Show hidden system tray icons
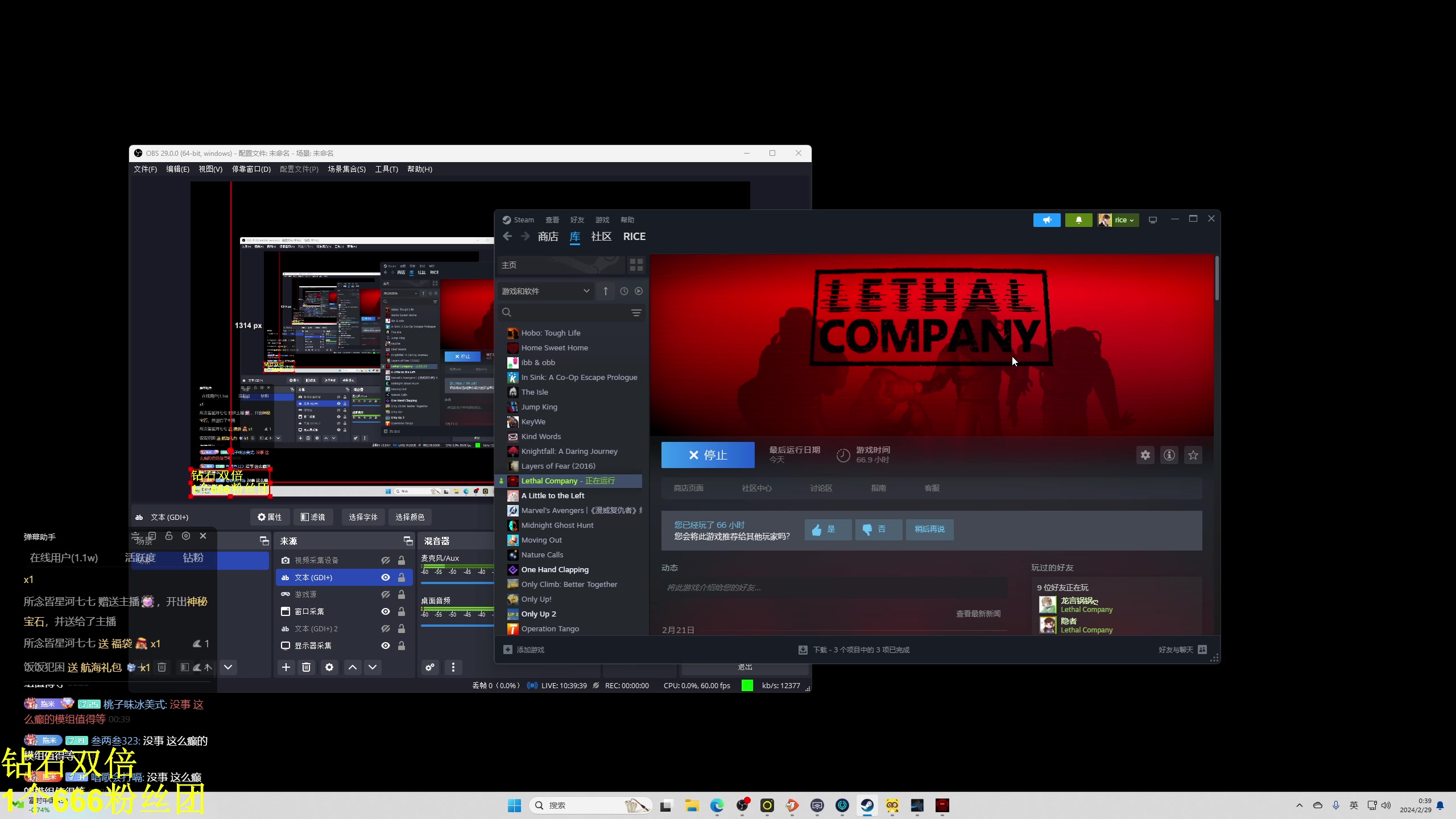 (1299, 805)
